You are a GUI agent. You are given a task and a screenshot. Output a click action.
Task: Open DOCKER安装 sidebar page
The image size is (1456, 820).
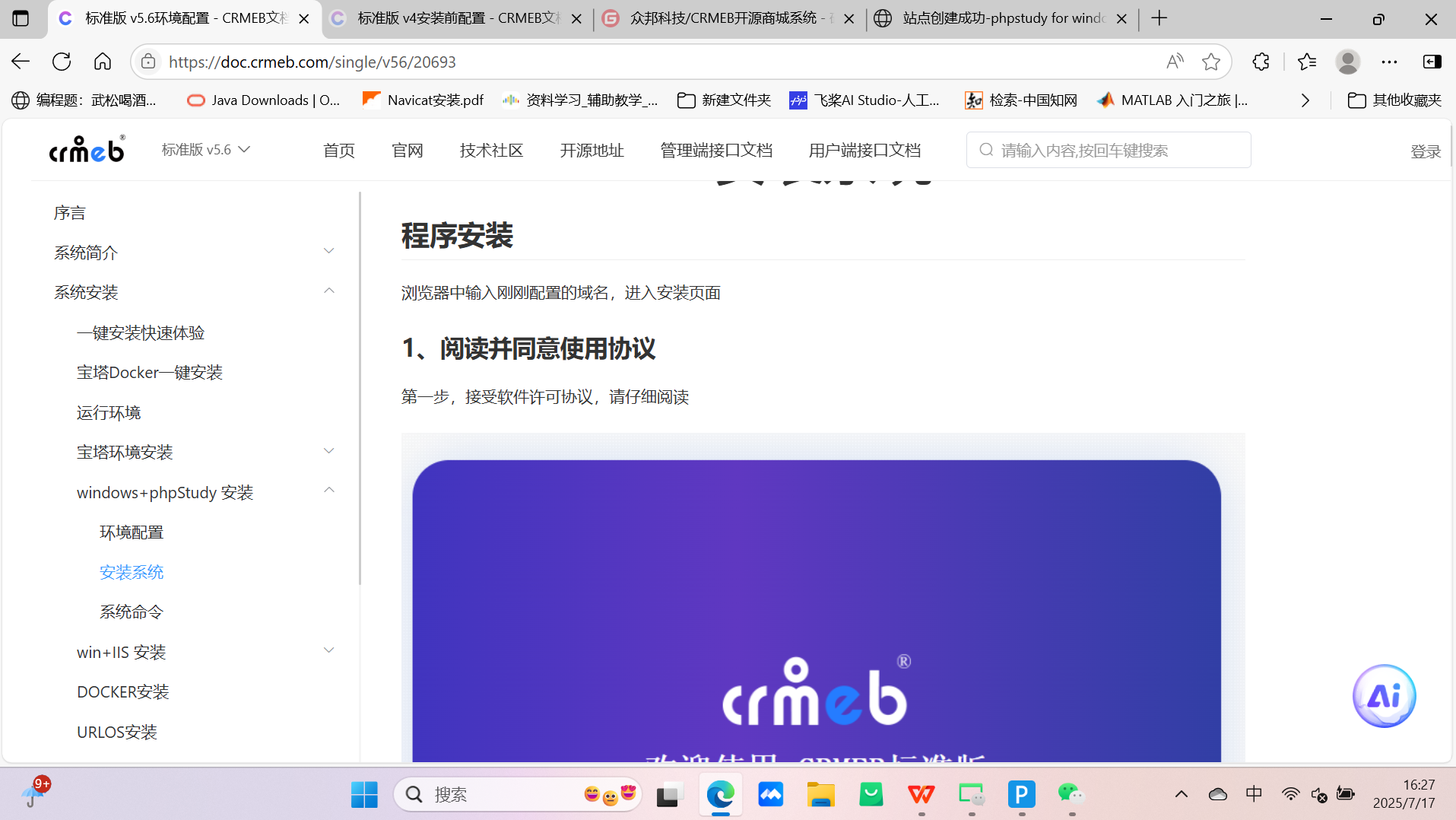[x=123, y=692]
